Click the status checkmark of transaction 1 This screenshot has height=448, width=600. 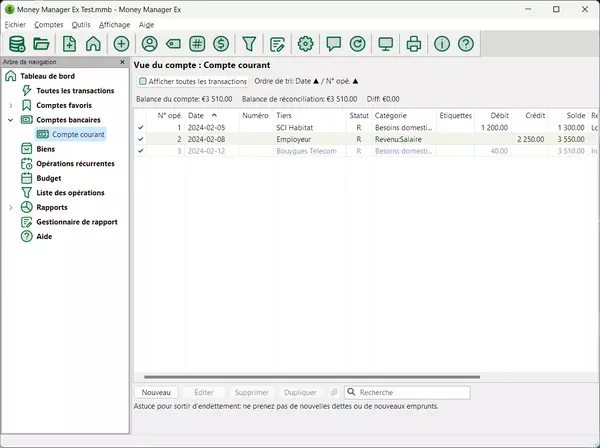(141, 128)
